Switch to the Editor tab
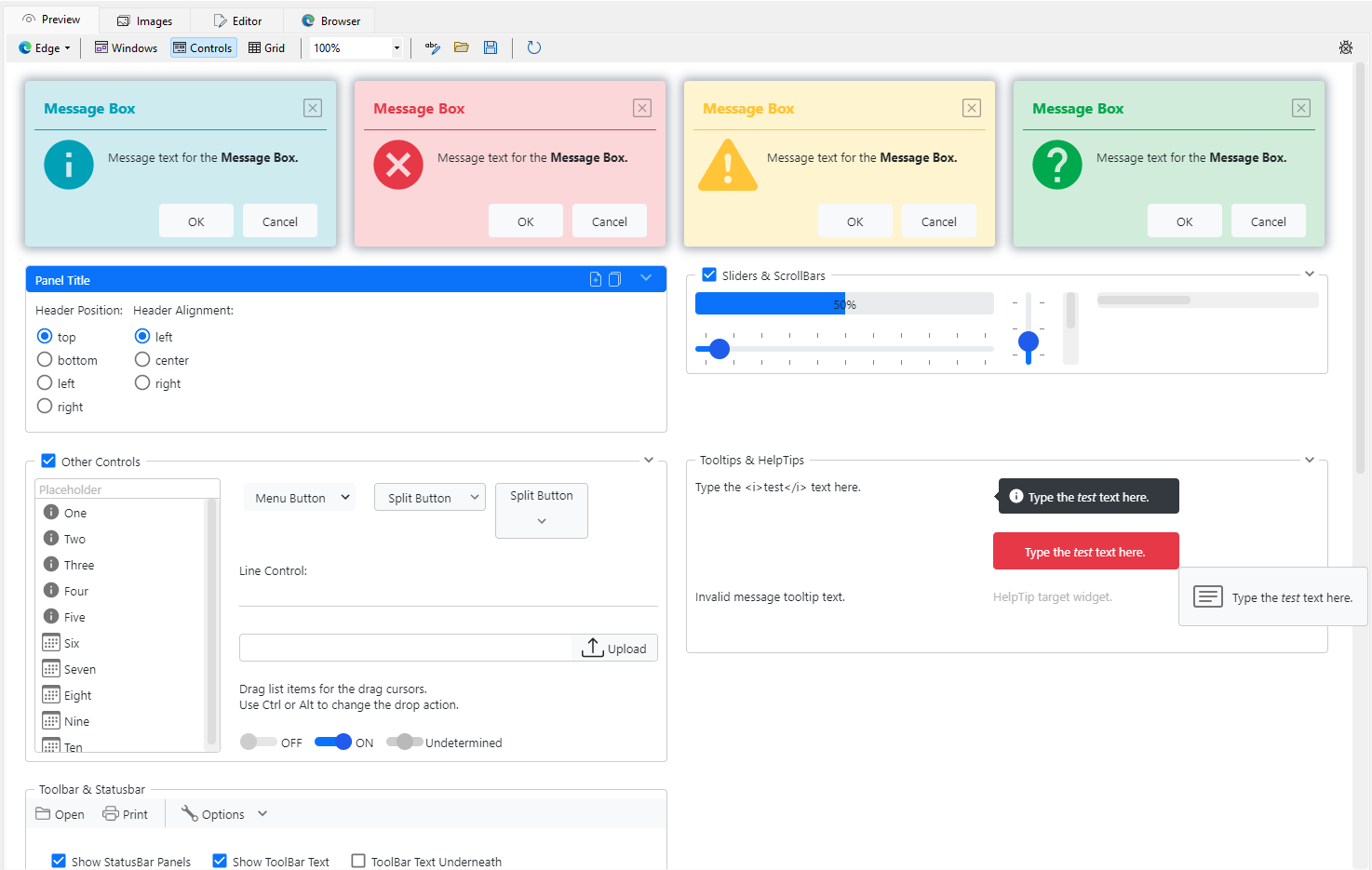1372x870 pixels. (237, 20)
